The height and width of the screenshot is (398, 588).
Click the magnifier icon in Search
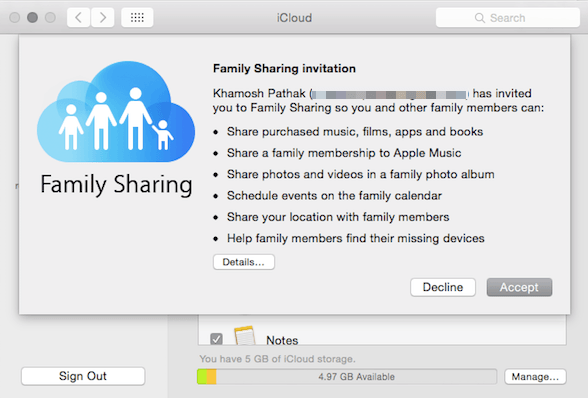pyautogui.click(x=480, y=18)
